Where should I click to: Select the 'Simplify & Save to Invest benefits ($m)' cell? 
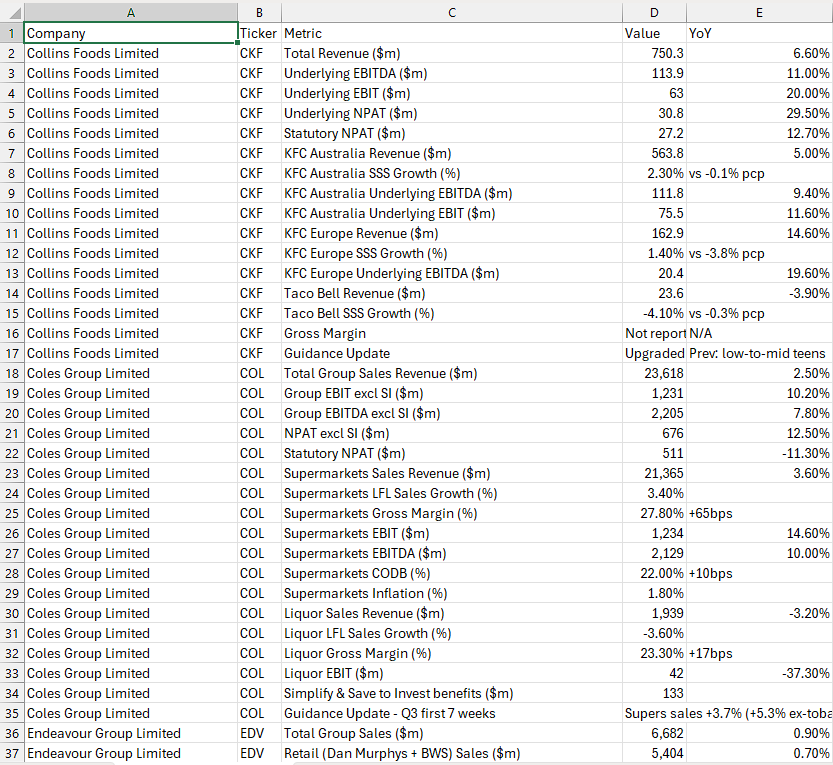(452, 694)
